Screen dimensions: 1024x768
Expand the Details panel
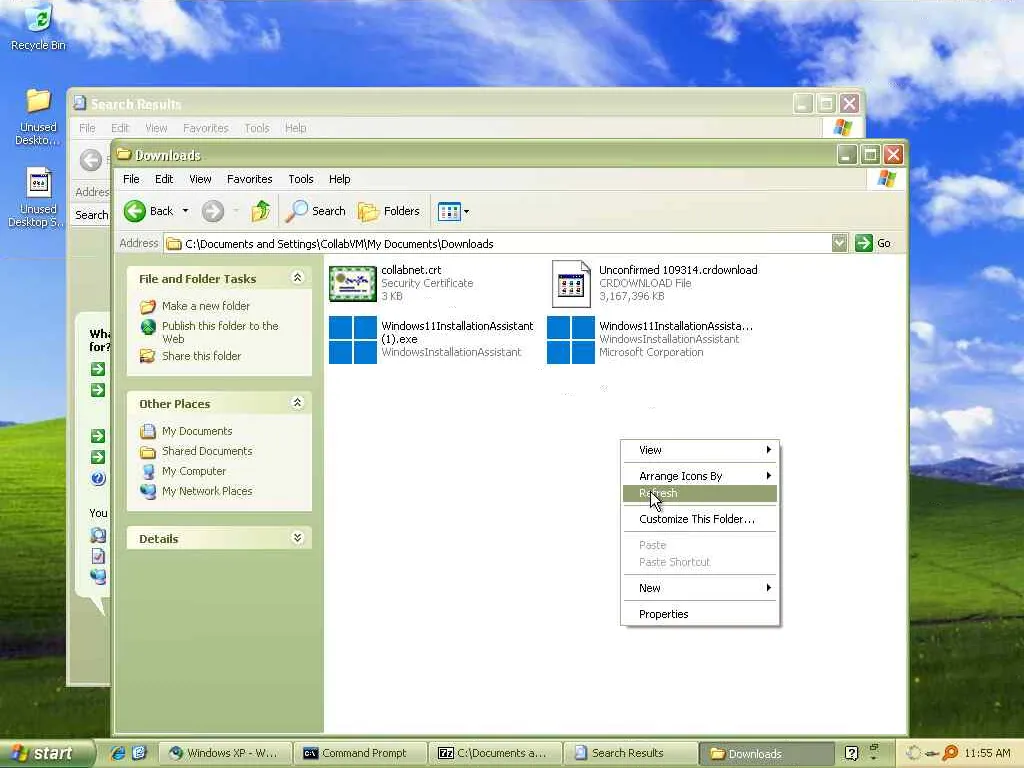297,537
